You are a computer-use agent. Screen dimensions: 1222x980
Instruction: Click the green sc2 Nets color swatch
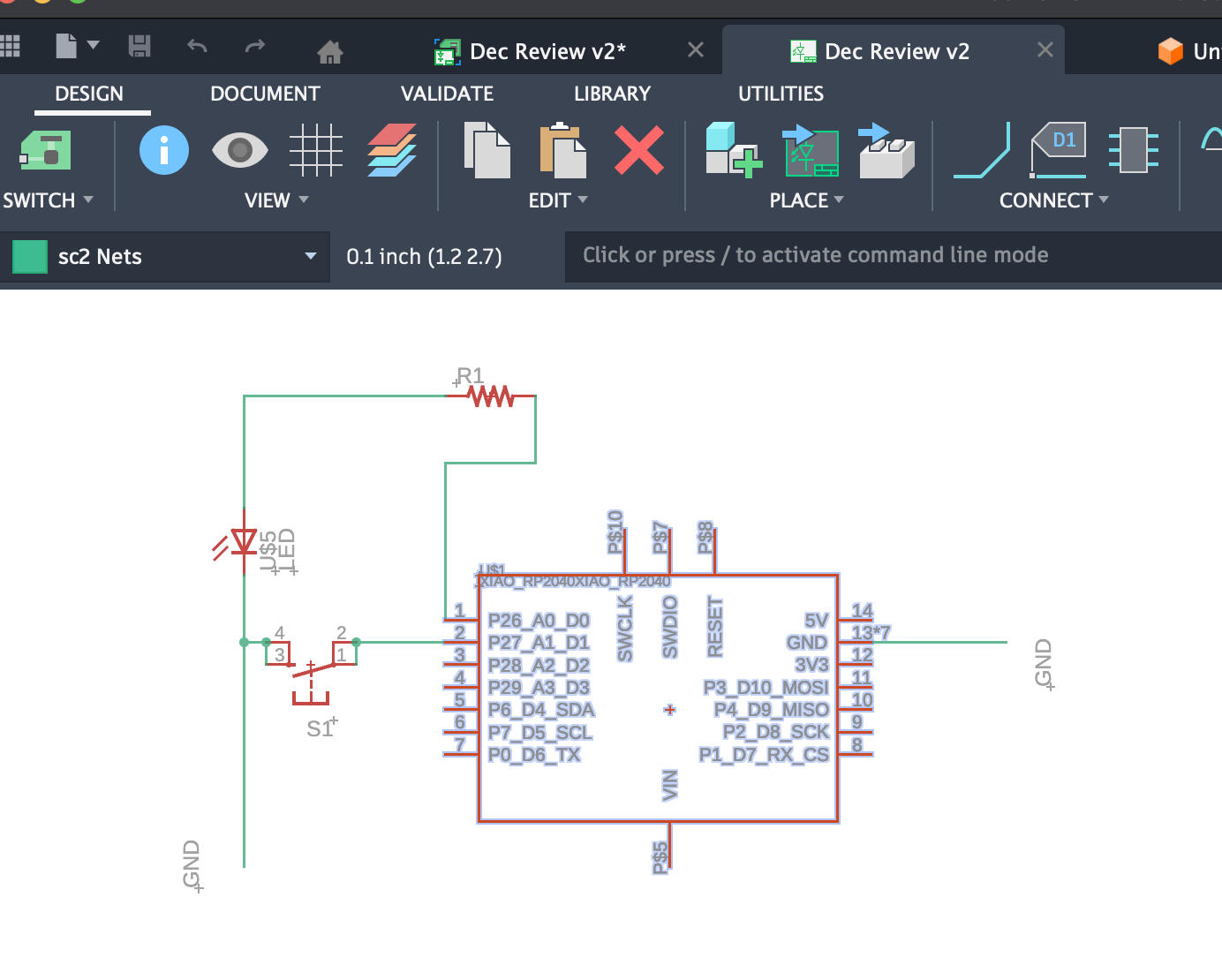pyautogui.click(x=30, y=257)
